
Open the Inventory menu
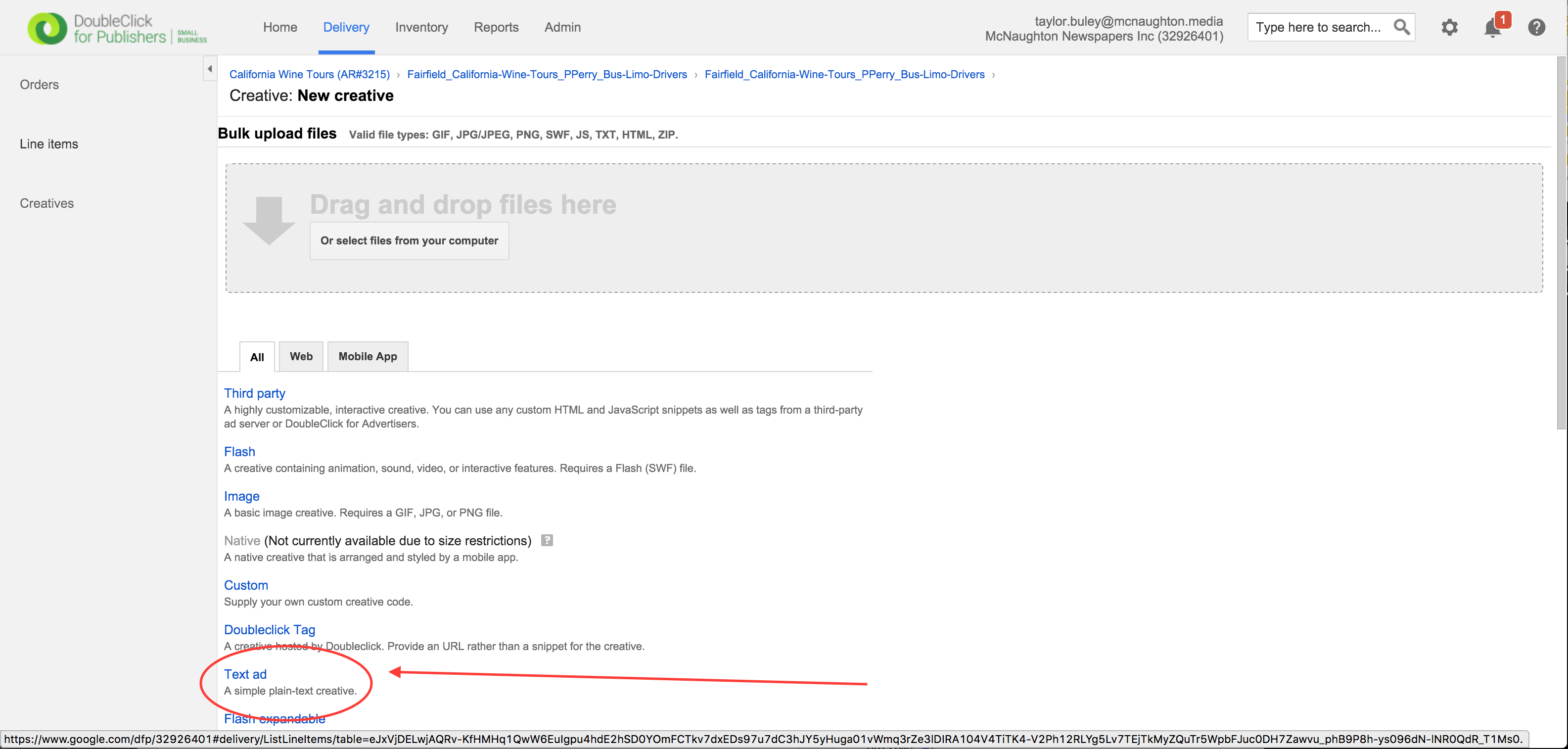(x=421, y=27)
